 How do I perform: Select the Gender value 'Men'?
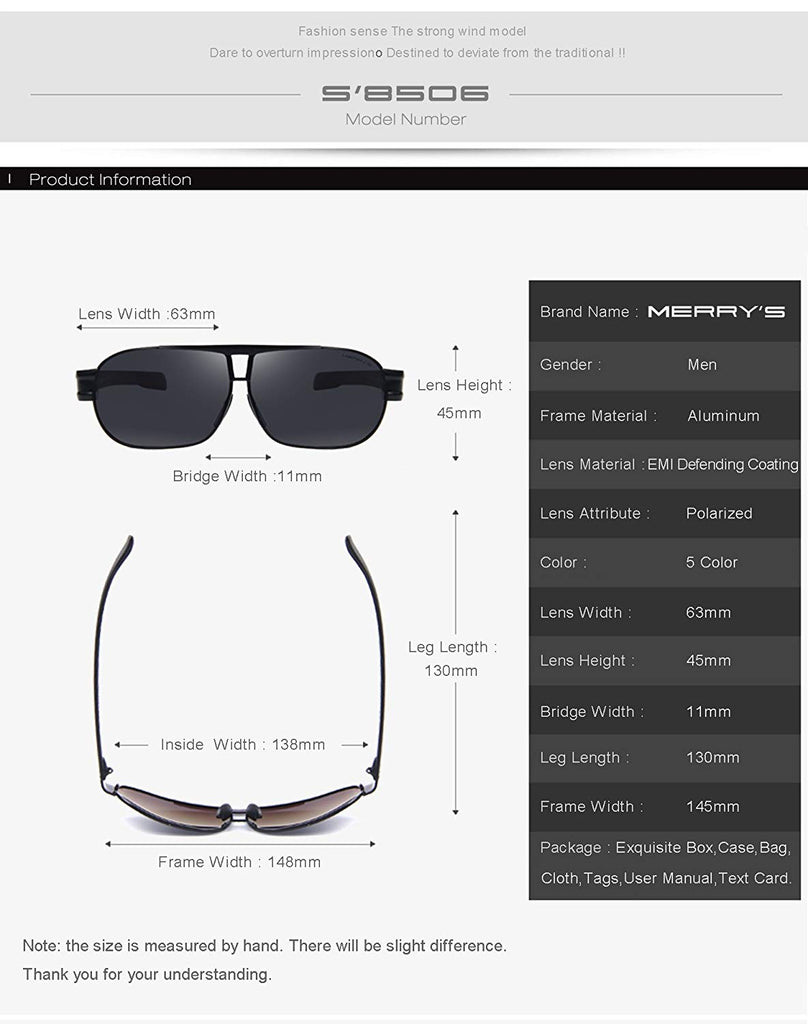pyautogui.click(x=702, y=364)
